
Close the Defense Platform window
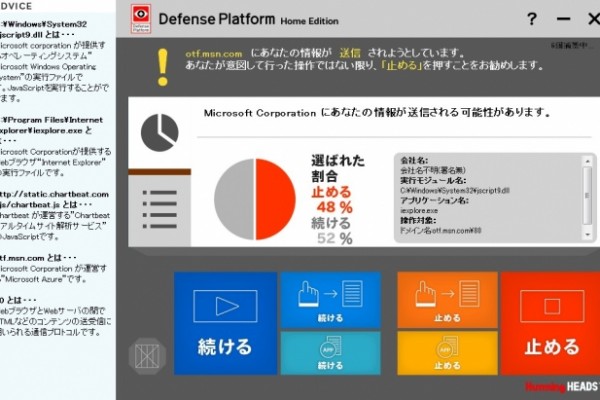pos(594,19)
